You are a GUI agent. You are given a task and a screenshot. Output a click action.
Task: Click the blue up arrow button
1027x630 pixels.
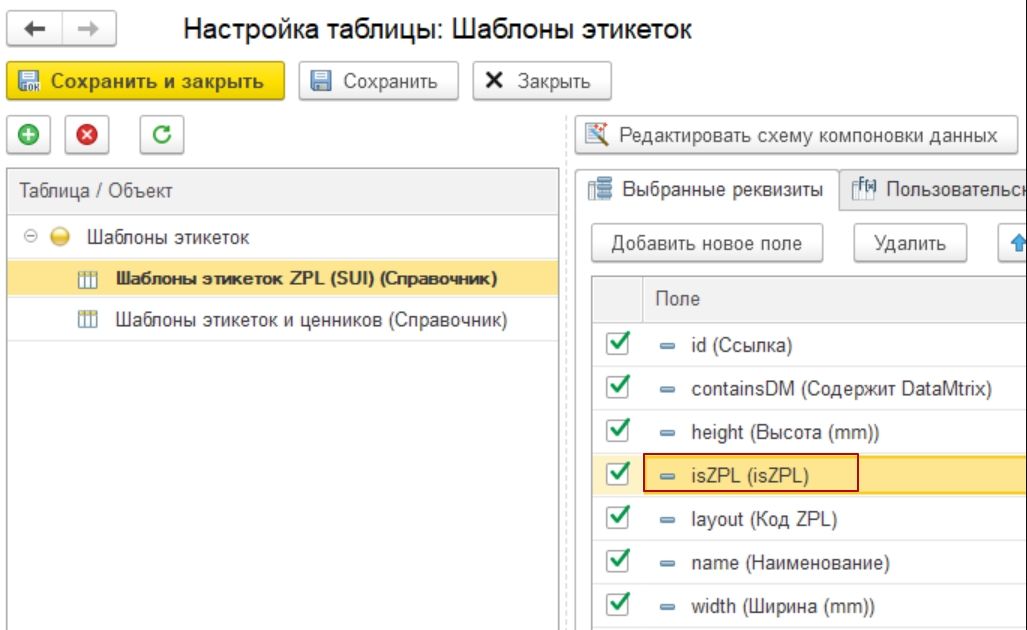[x=1014, y=242]
